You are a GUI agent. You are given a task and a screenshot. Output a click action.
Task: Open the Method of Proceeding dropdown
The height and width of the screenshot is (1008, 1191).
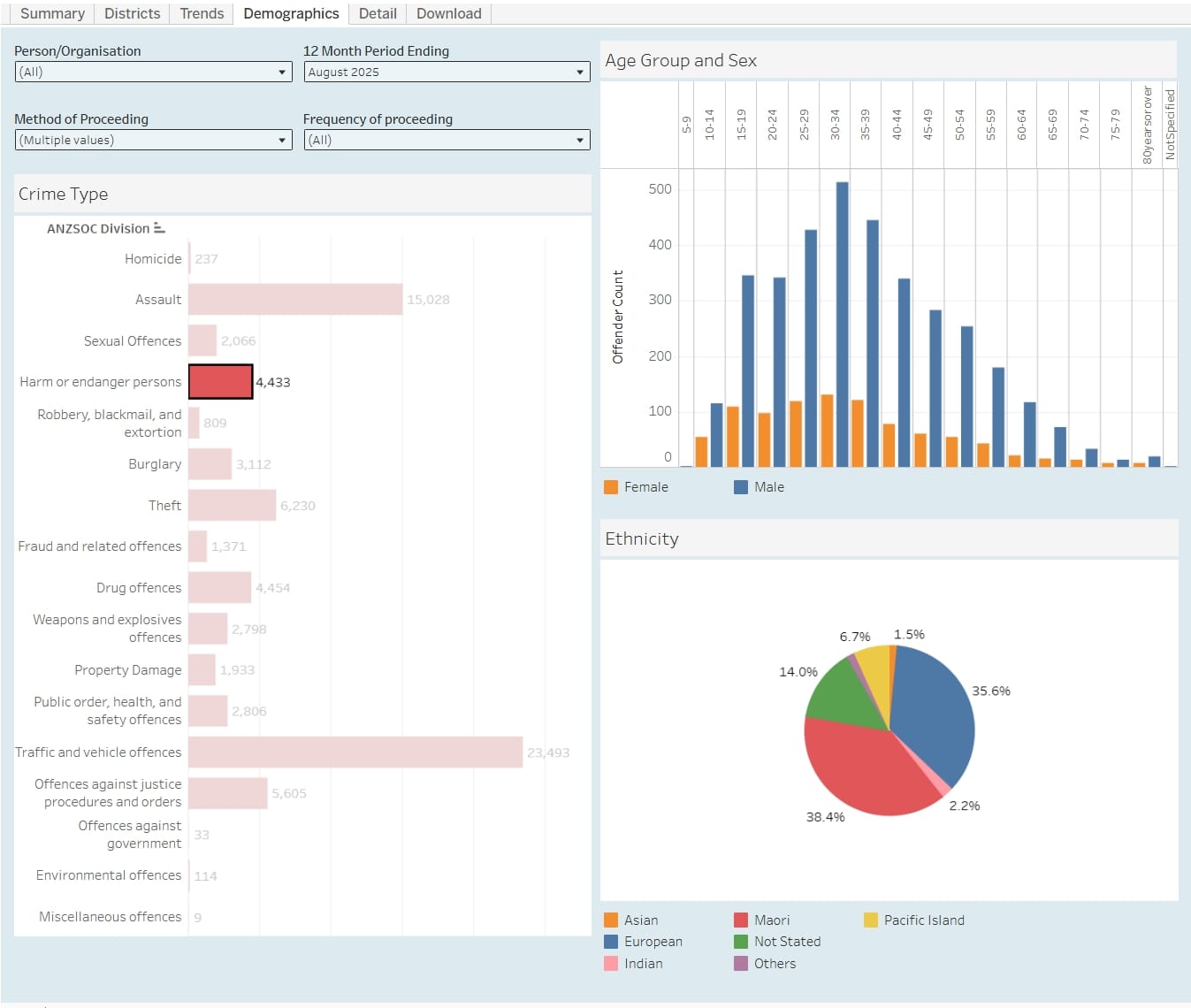click(153, 141)
